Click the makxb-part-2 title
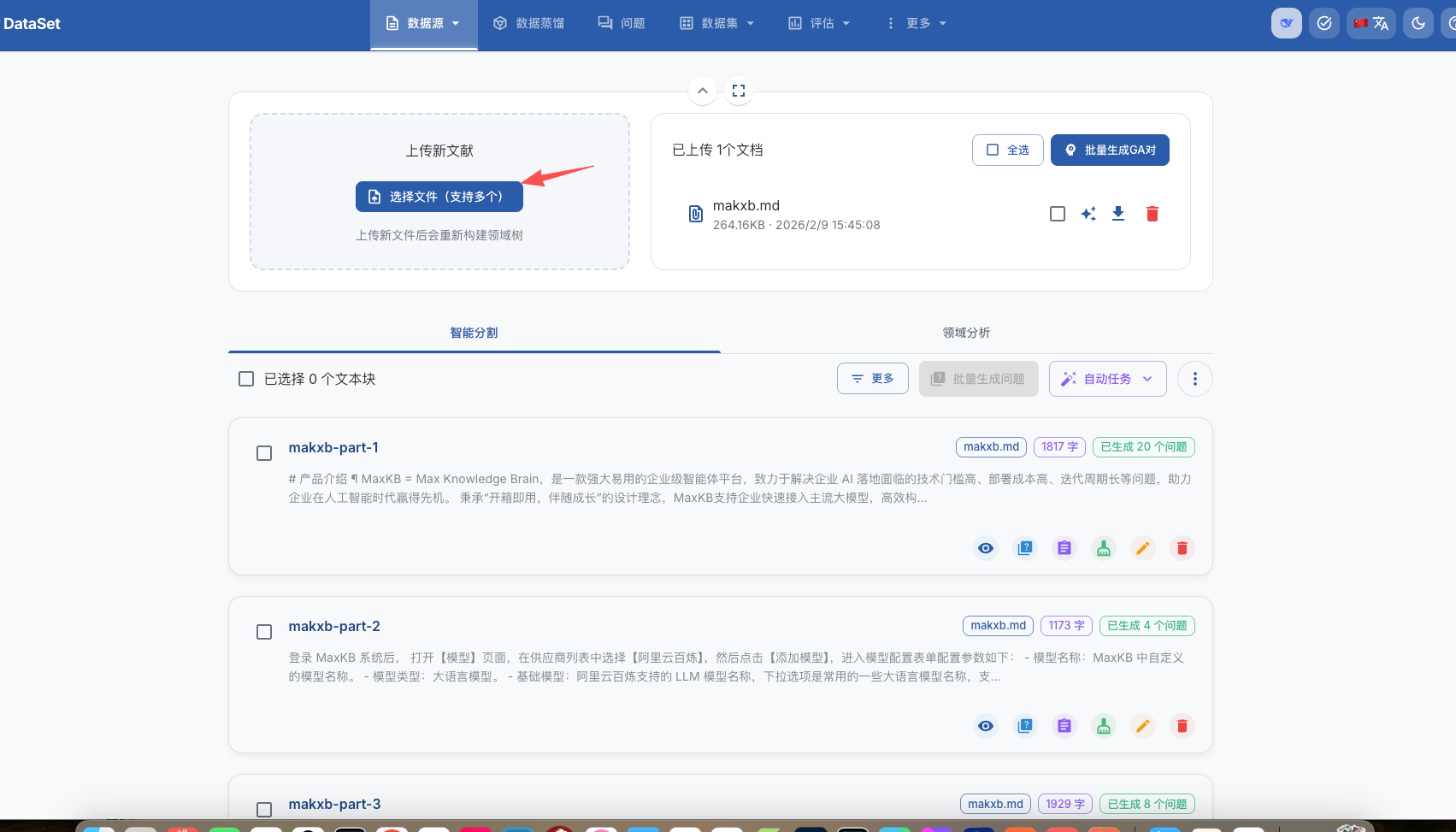Screen dimensions: 1456x832 (334, 626)
